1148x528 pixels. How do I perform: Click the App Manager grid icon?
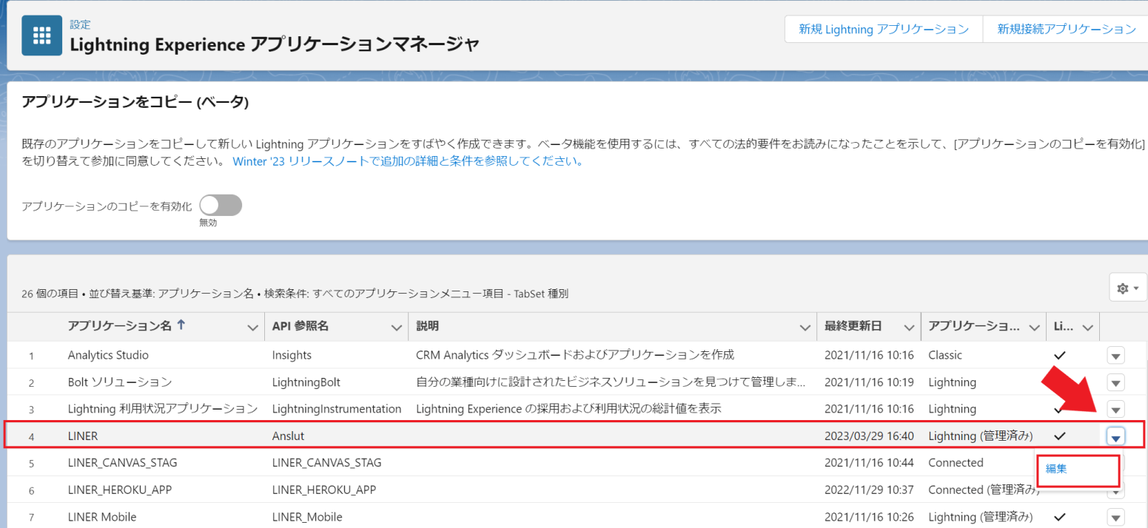(42, 36)
